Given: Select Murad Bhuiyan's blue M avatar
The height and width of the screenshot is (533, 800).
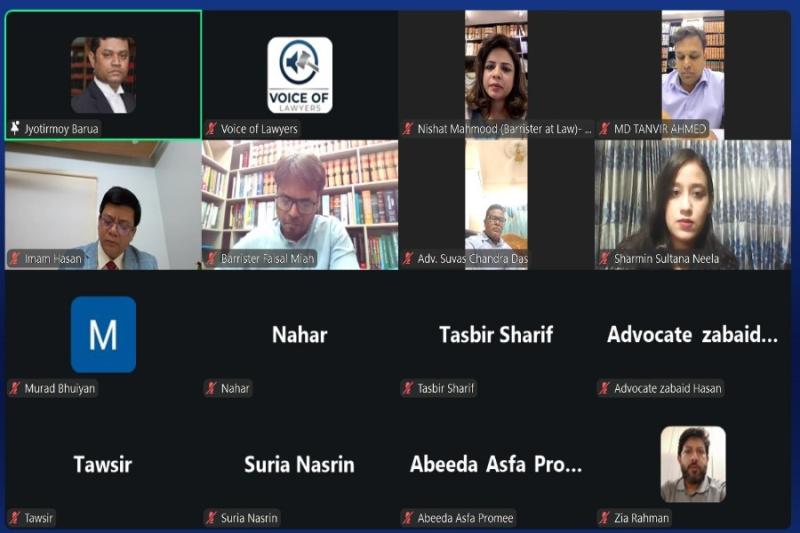Looking at the screenshot, I should pyautogui.click(x=104, y=334).
